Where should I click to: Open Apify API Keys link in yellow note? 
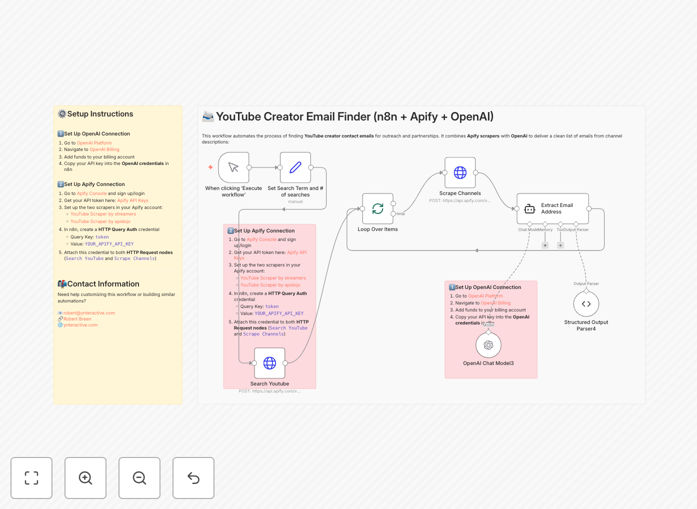[132, 200]
